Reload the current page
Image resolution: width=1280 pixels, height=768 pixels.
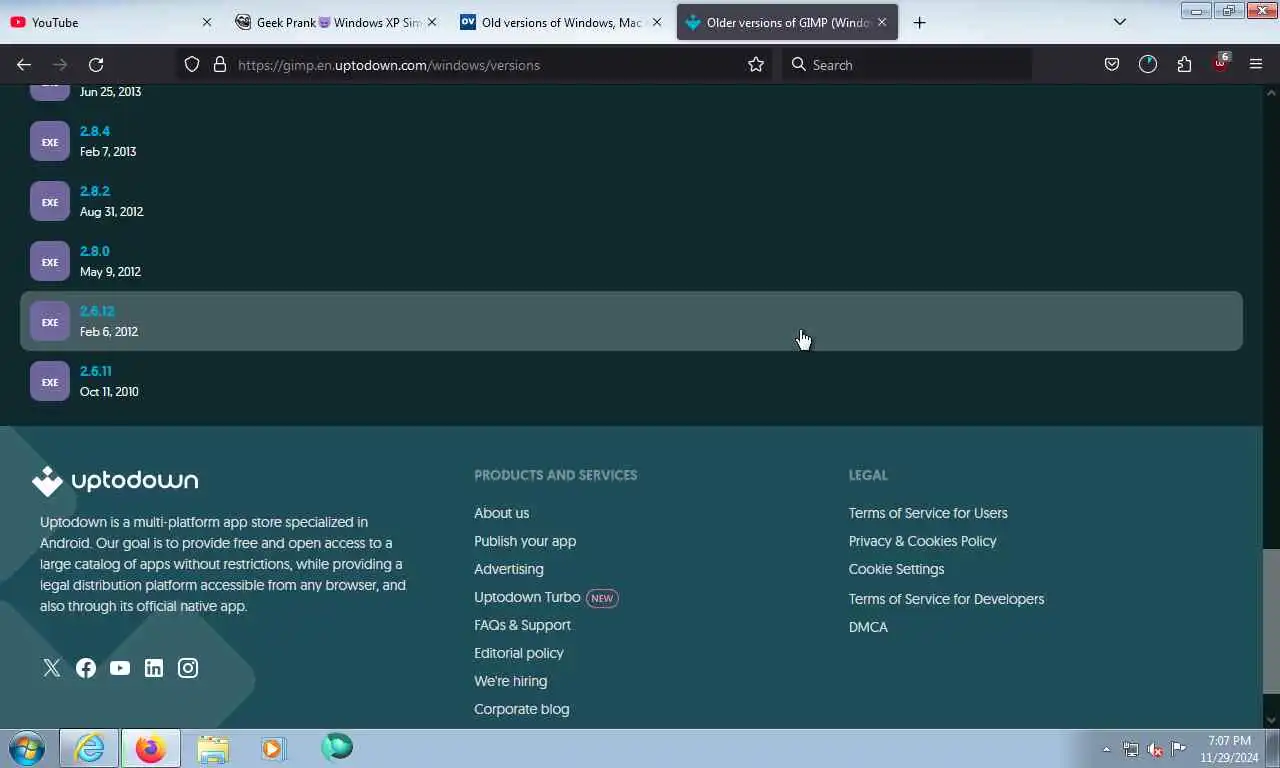point(96,65)
